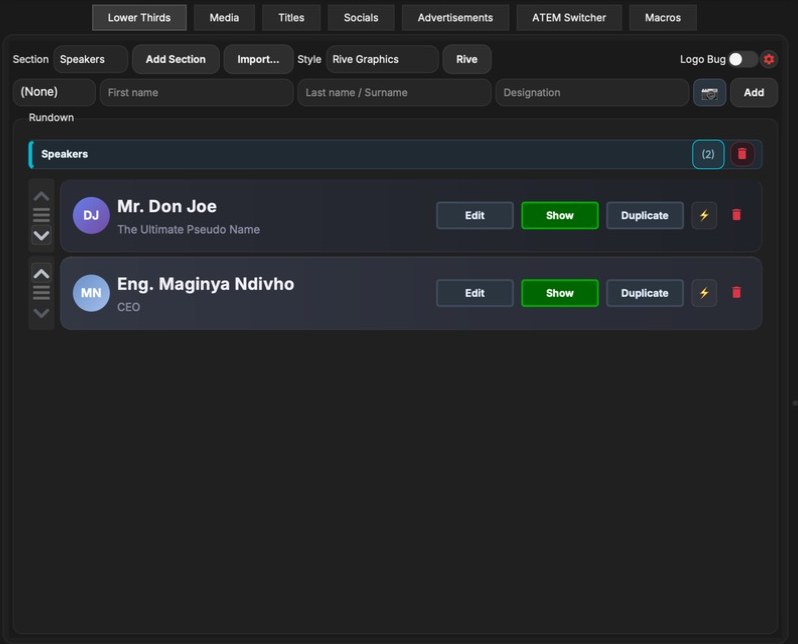Screen dimensions: 798x644
Task: Duplicate the Mr. Don Joe entry
Action: coord(645,215)
